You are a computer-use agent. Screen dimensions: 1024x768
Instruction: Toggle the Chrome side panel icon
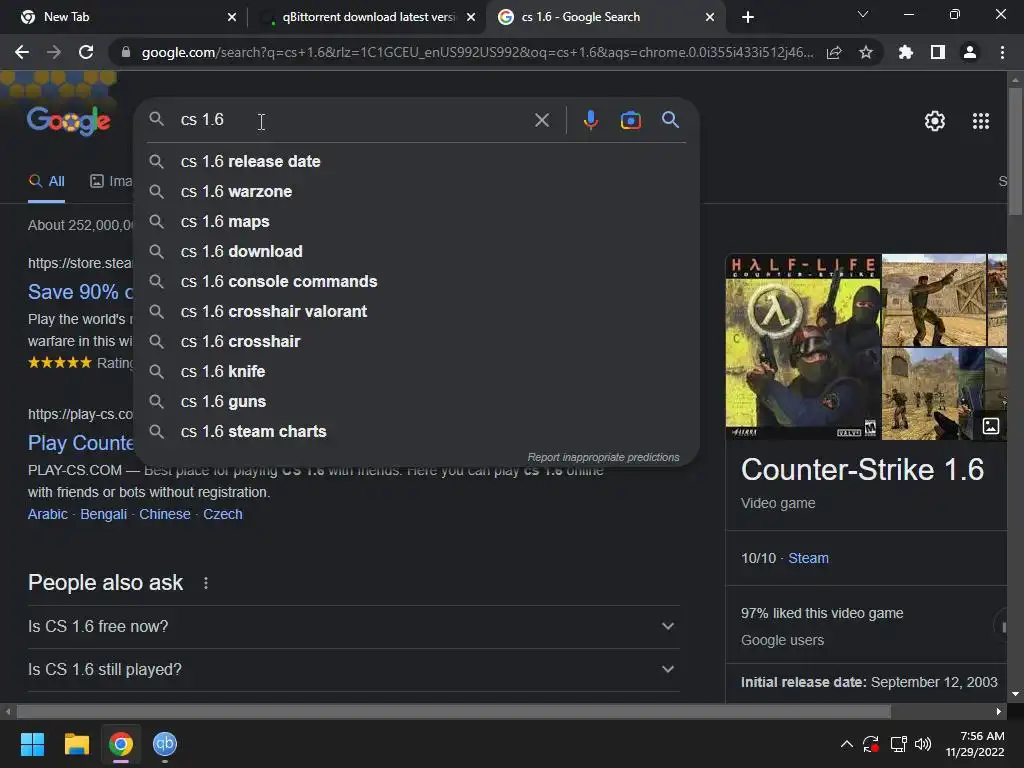[x=938, y=52]
